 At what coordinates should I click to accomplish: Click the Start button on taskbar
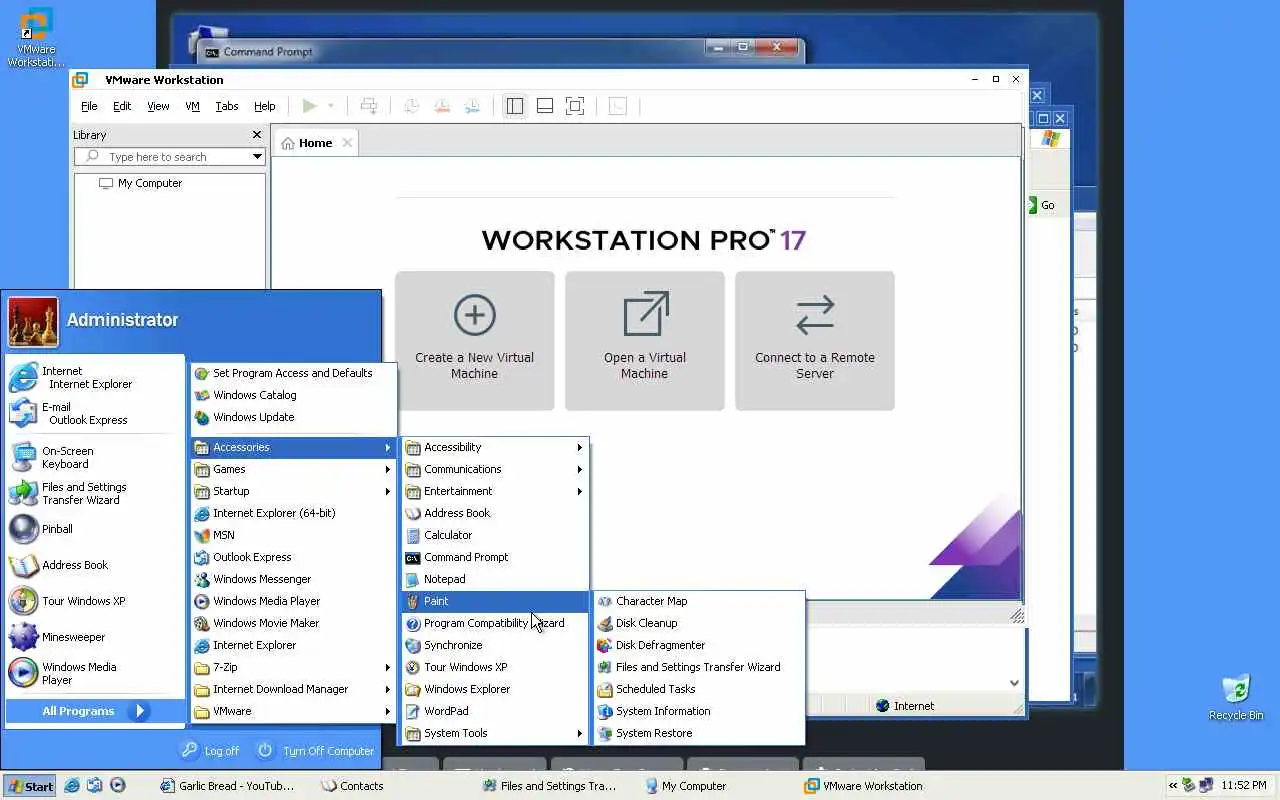pos(29,786)
